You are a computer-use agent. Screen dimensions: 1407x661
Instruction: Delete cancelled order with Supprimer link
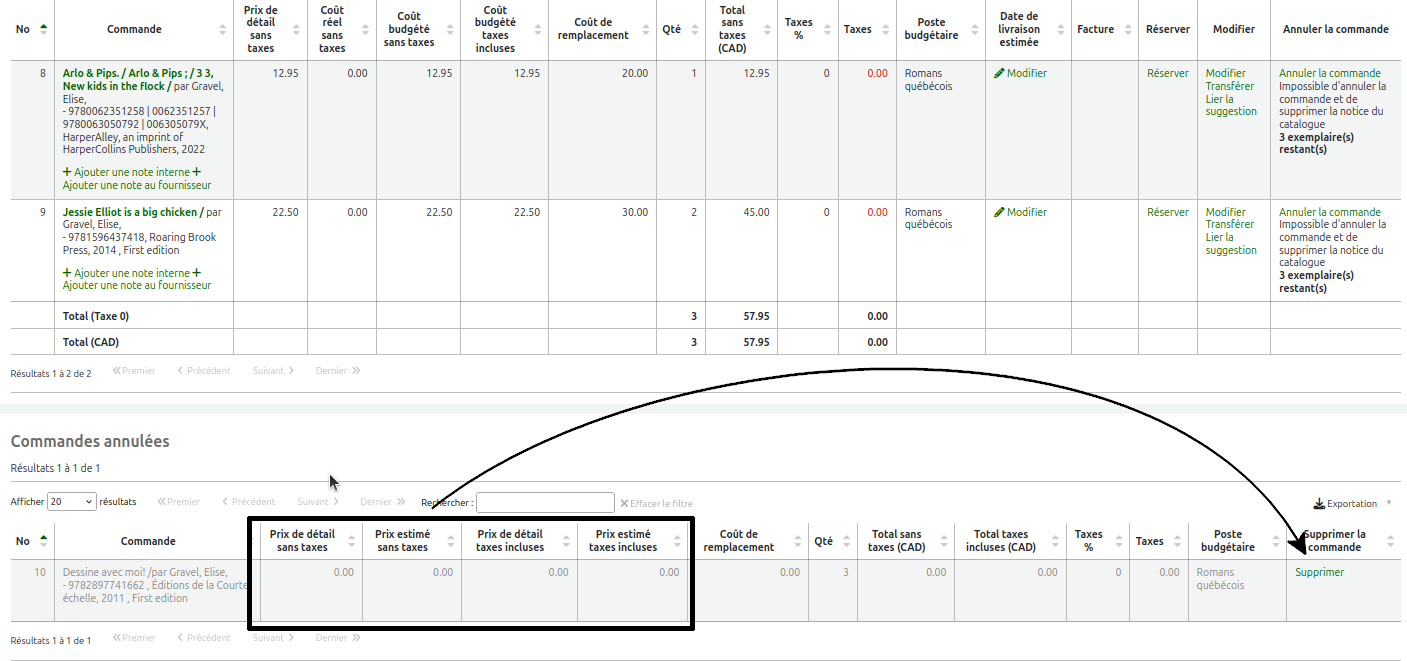pyautogui.click(x=1319, y=573)
